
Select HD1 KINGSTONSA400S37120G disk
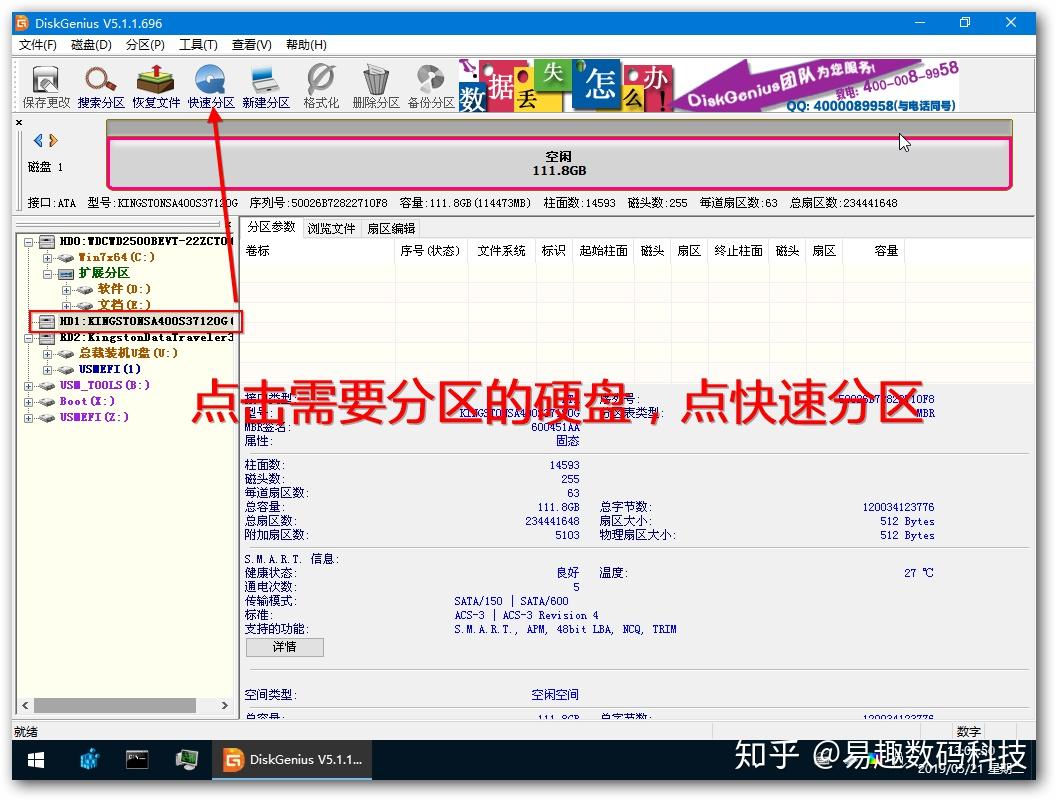(x=146, y=321)
